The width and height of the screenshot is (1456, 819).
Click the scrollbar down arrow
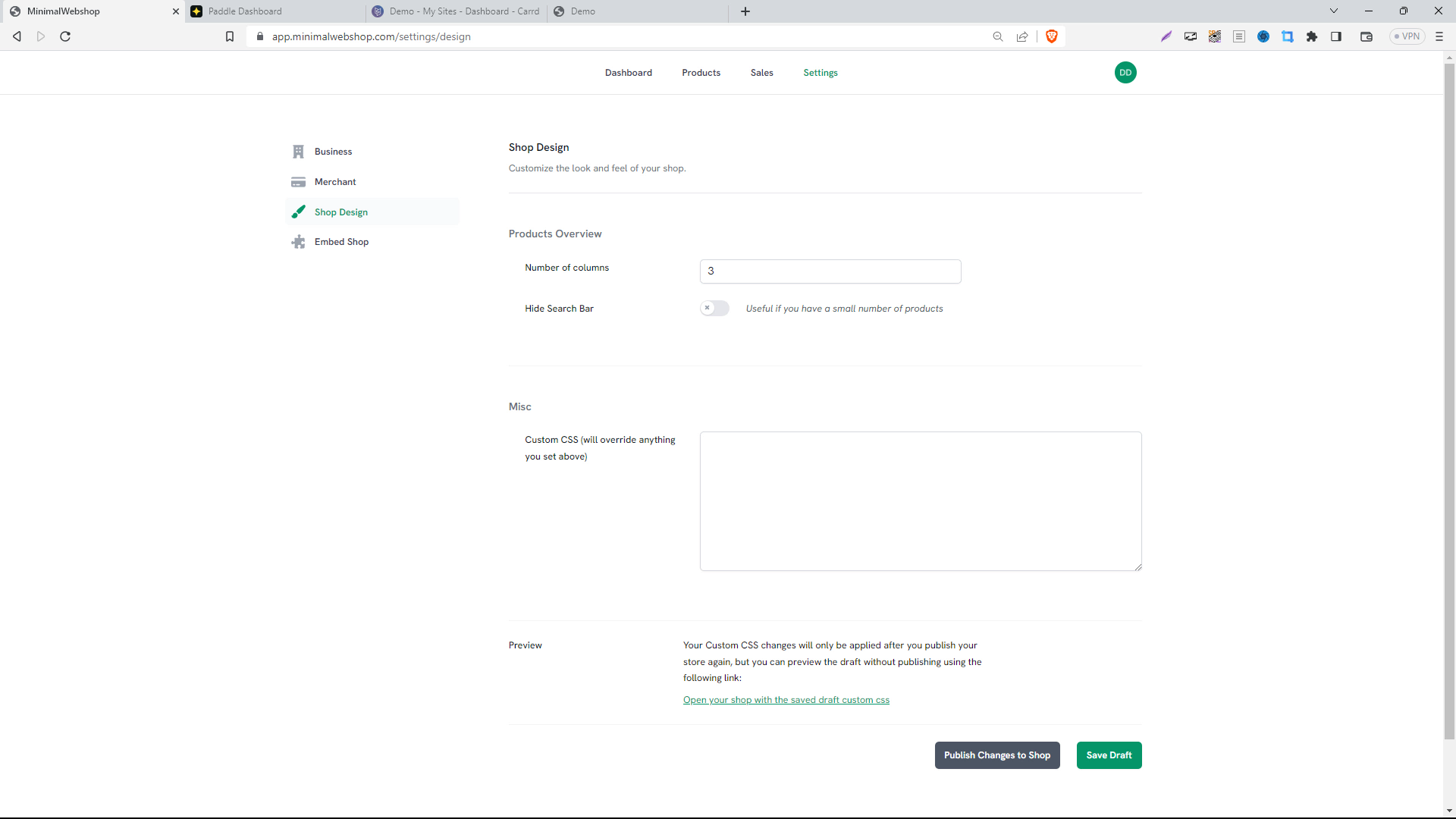[1449, 811]
